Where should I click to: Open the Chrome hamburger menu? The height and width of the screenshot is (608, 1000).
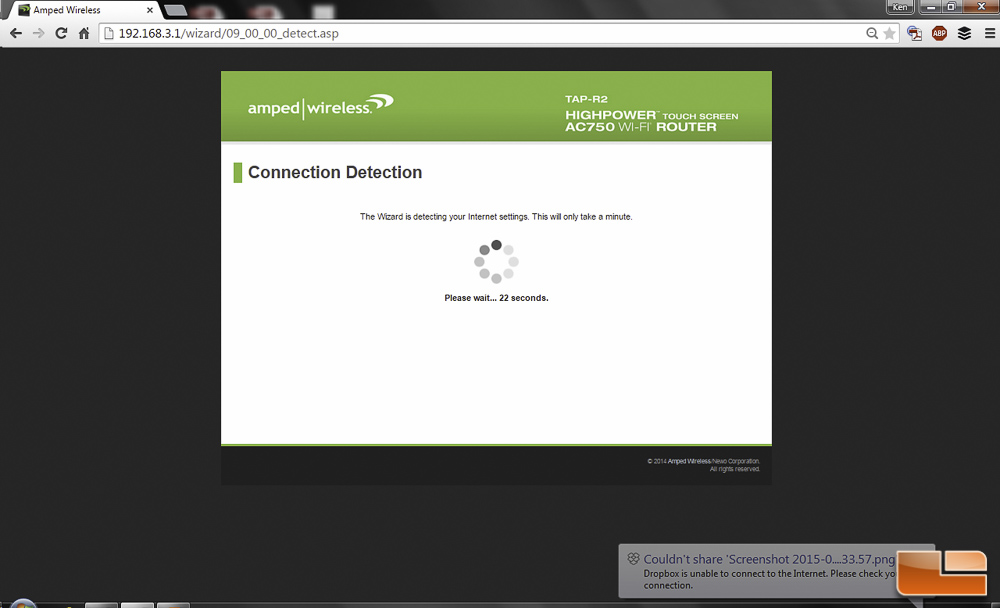tap(989, 33)
